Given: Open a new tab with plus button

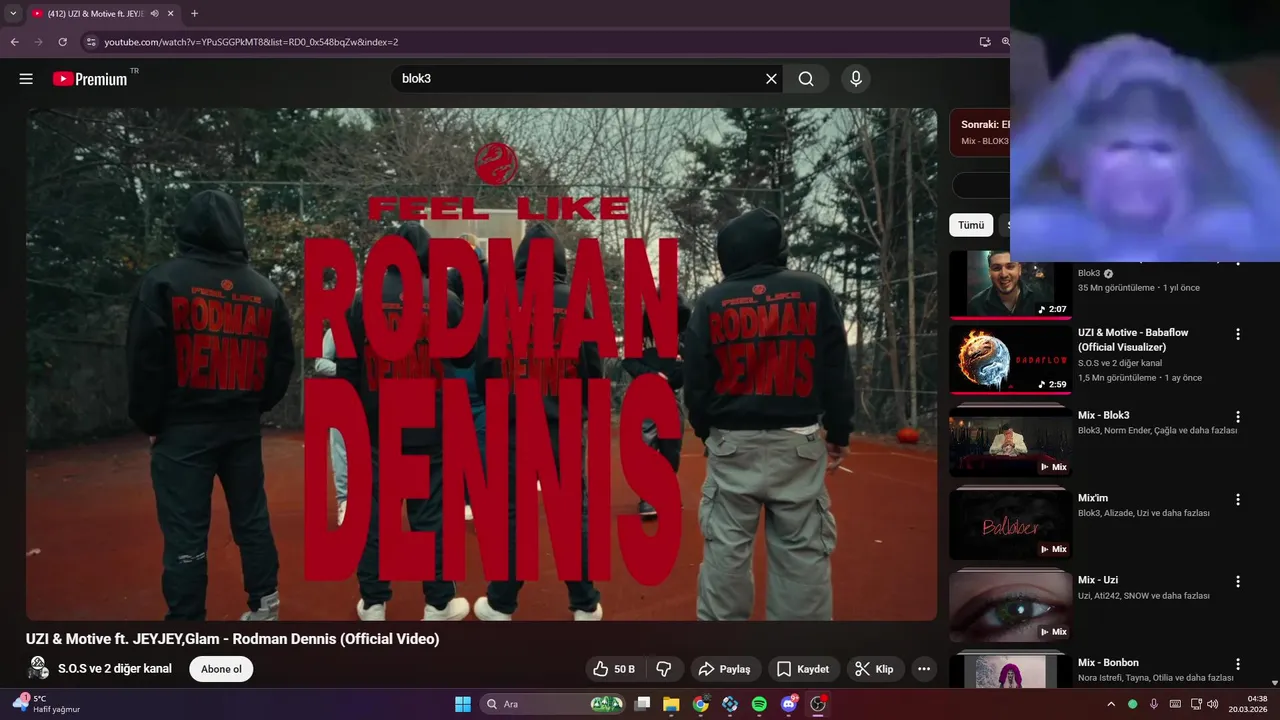Looking at the screenshot, I should click(194, 13).
